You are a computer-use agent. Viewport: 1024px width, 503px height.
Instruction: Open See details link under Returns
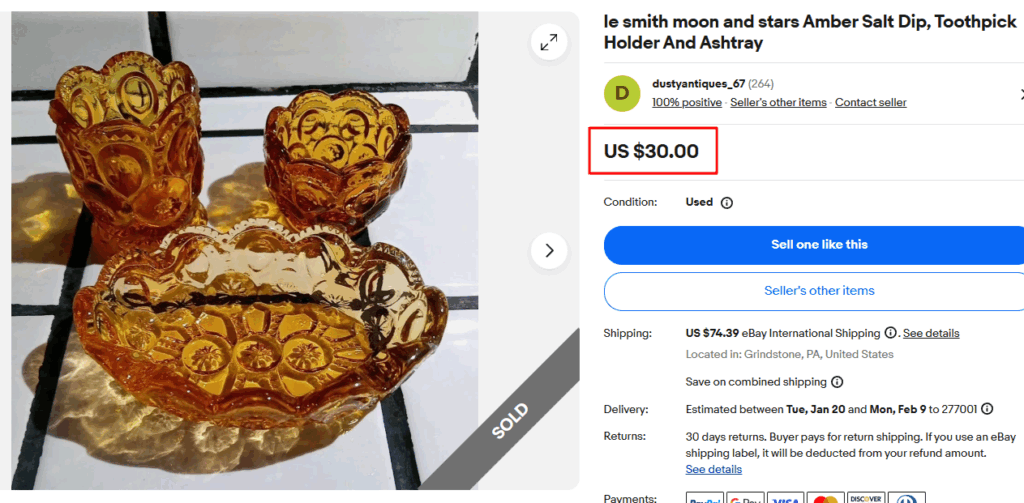(714, 469)
